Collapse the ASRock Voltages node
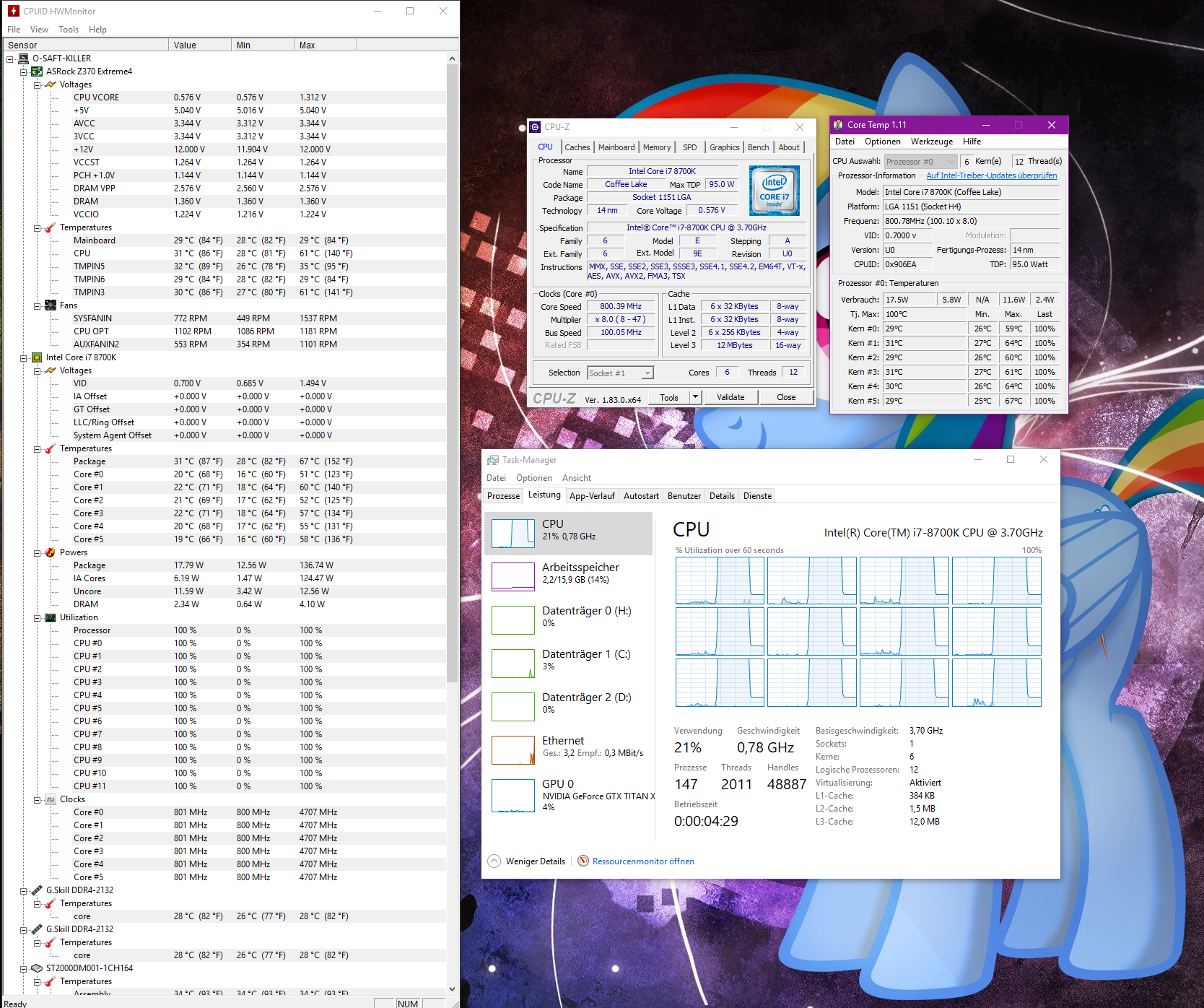 tap(38, 85)
